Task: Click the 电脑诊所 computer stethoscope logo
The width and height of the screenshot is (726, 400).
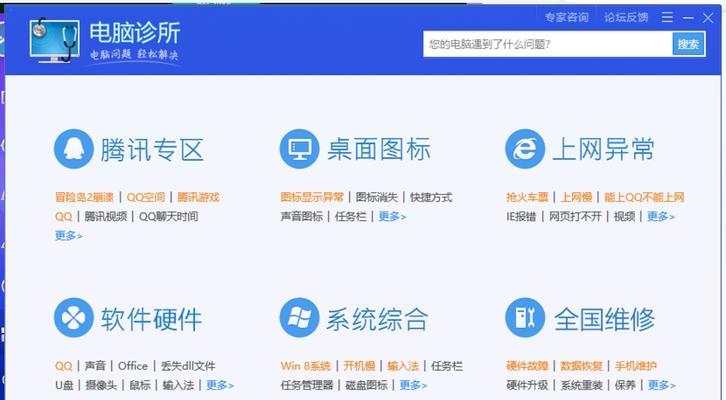Action: [54, 40]
